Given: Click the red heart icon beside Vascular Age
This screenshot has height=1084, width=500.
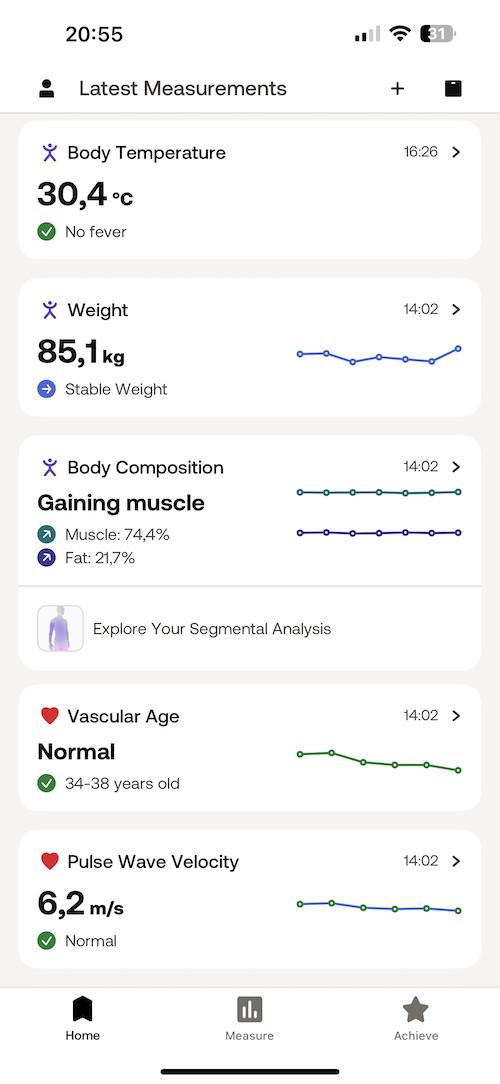Looking at the screenshot, I should (x=49, y=716).
